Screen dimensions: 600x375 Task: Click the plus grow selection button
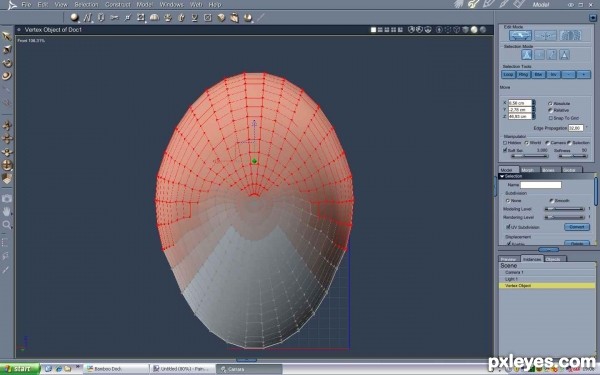[584, 75]
